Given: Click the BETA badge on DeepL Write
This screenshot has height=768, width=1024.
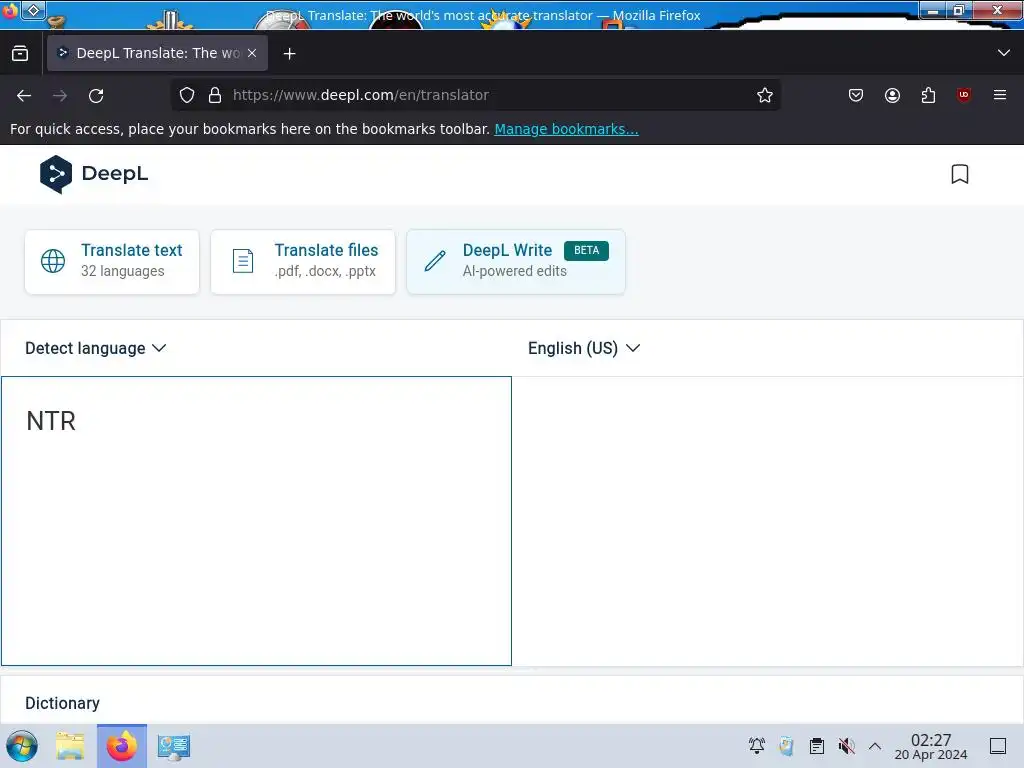Looking at the screenshot, I should [586, 251].
